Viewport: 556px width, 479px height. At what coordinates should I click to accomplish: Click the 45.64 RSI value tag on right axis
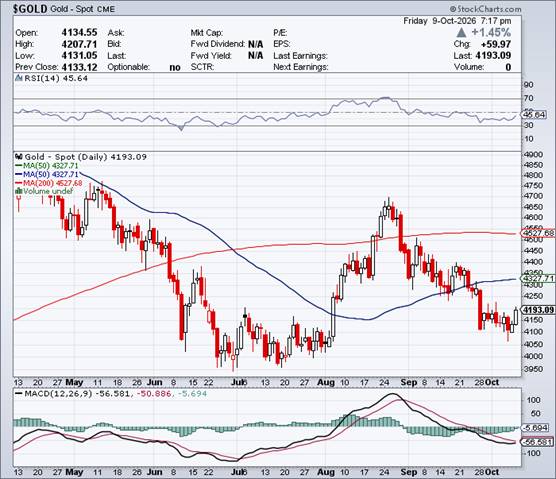534,115
